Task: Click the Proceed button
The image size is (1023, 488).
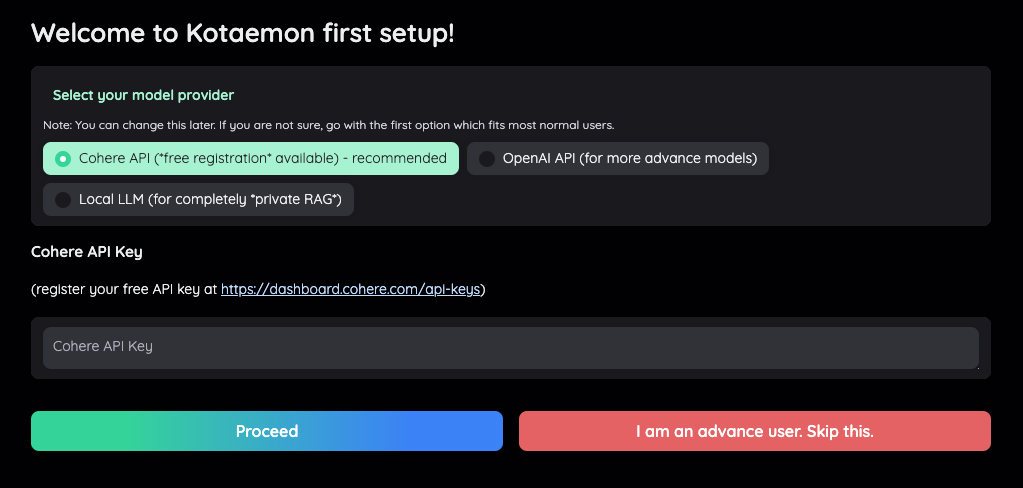Action: point(267,431)
